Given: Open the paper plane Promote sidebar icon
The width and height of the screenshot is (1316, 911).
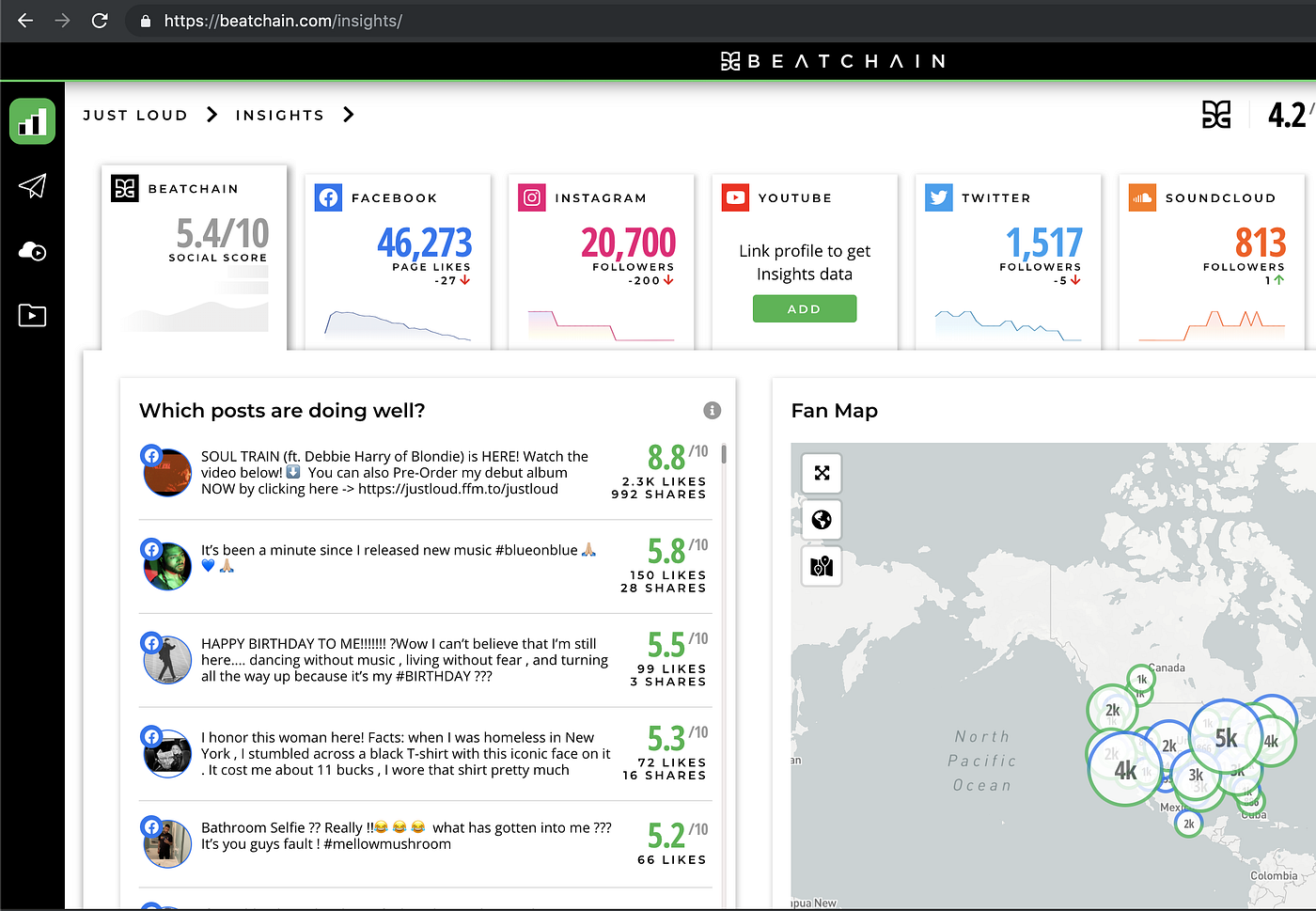Looking at the screenshot, I should [33, 186].
